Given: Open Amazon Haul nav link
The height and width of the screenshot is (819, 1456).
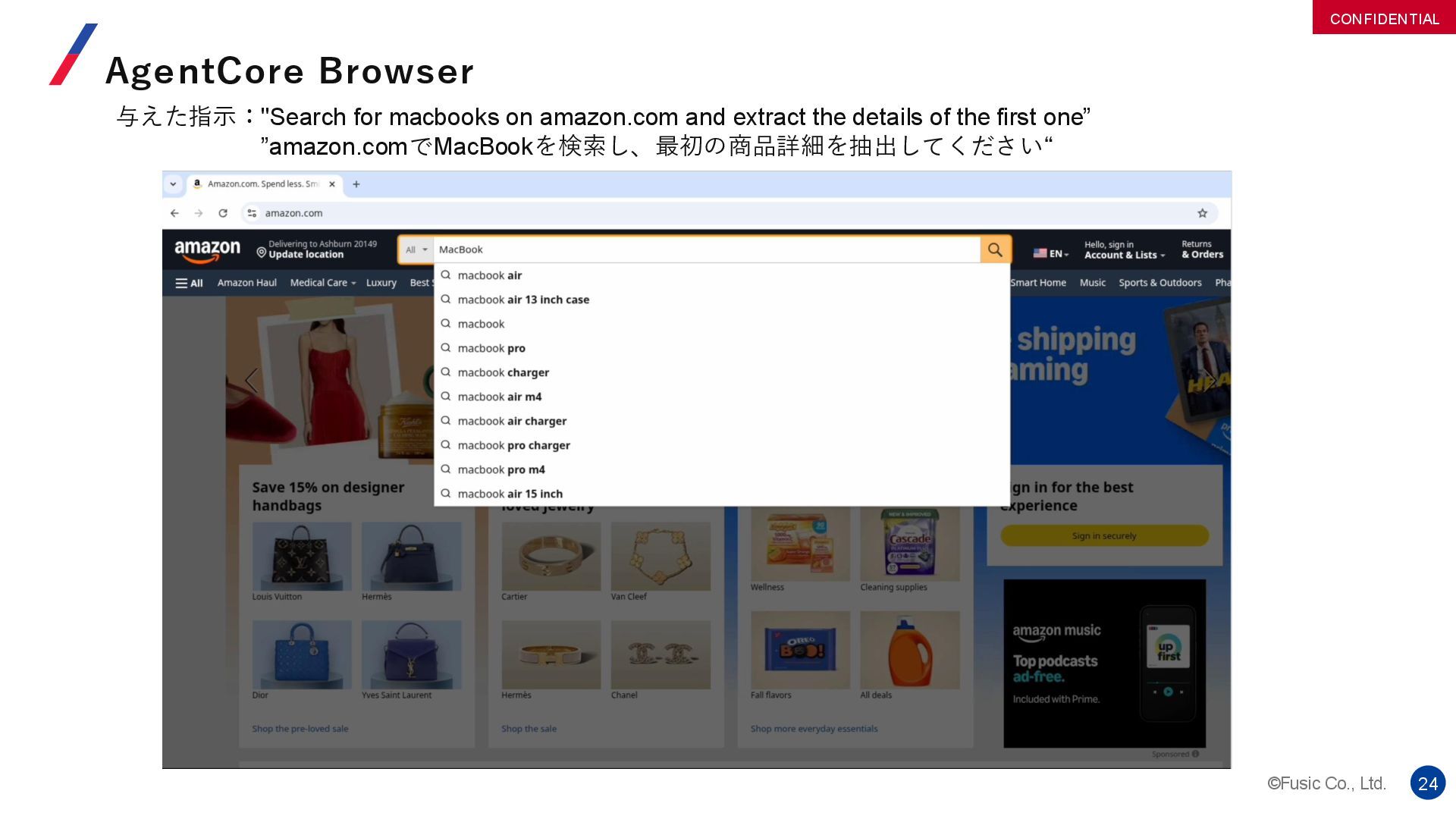Looking at the screenshot, I should coord(246,283).
